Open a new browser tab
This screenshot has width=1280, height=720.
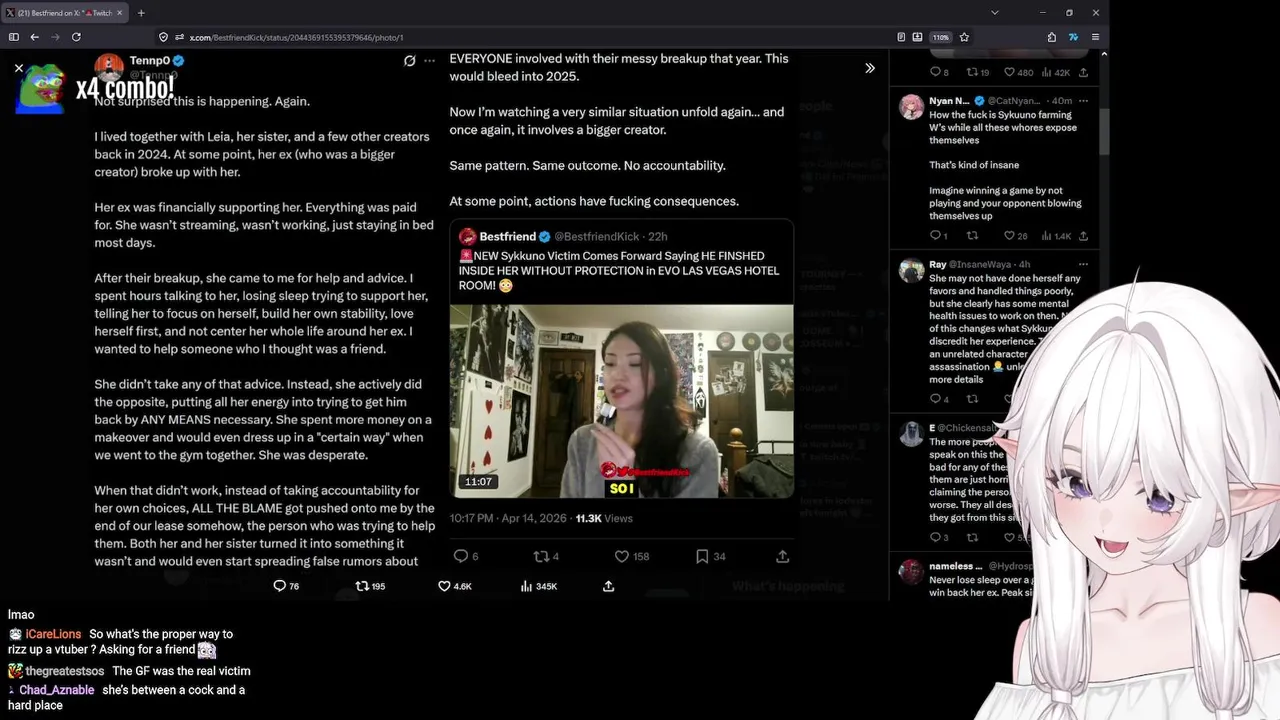pyautogui.click(x=141, y=13)
